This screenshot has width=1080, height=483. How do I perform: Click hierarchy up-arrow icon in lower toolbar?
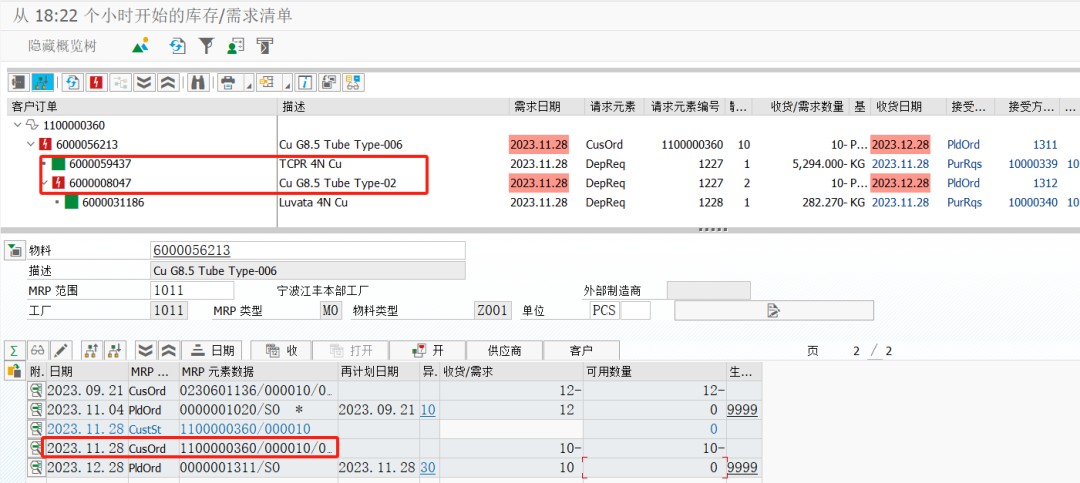91,350
